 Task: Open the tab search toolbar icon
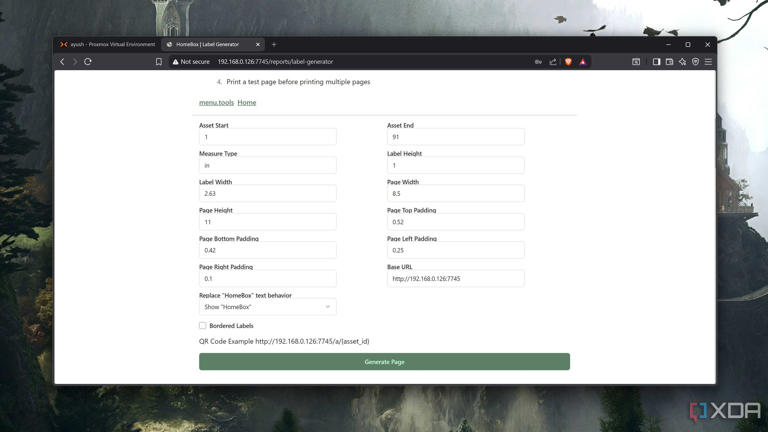click(636, 62)
